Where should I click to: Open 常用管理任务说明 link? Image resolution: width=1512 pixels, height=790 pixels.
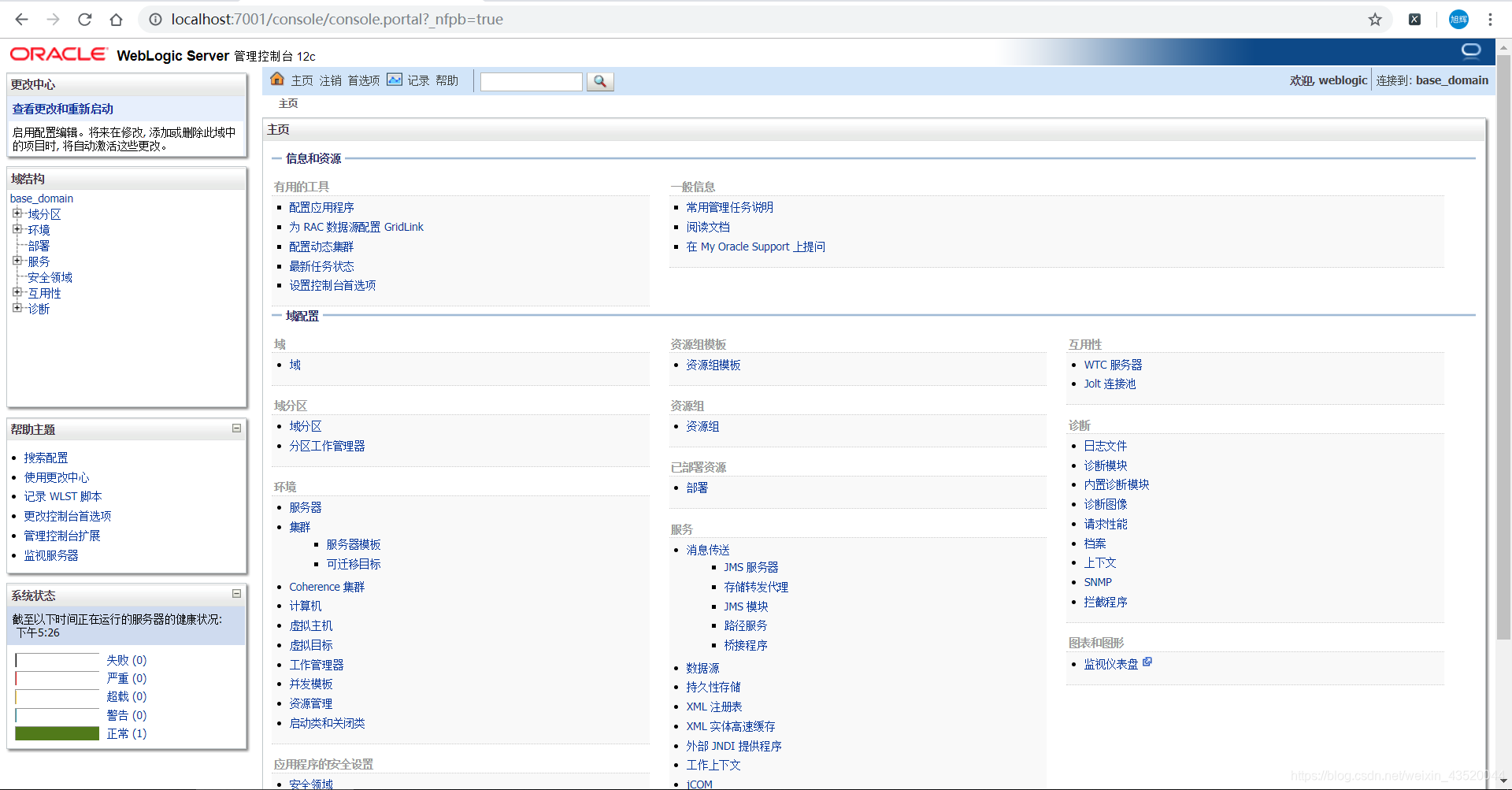coord(729,207)
